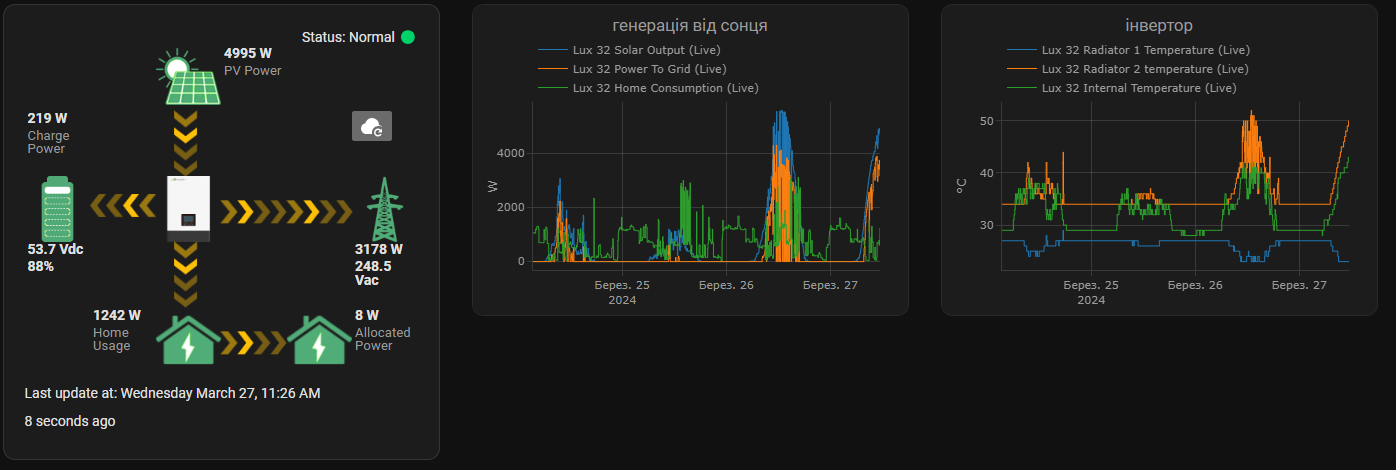Click the Last update timestamp text
The width and height of the screenshot is (1396, 470).
point(173,393)
